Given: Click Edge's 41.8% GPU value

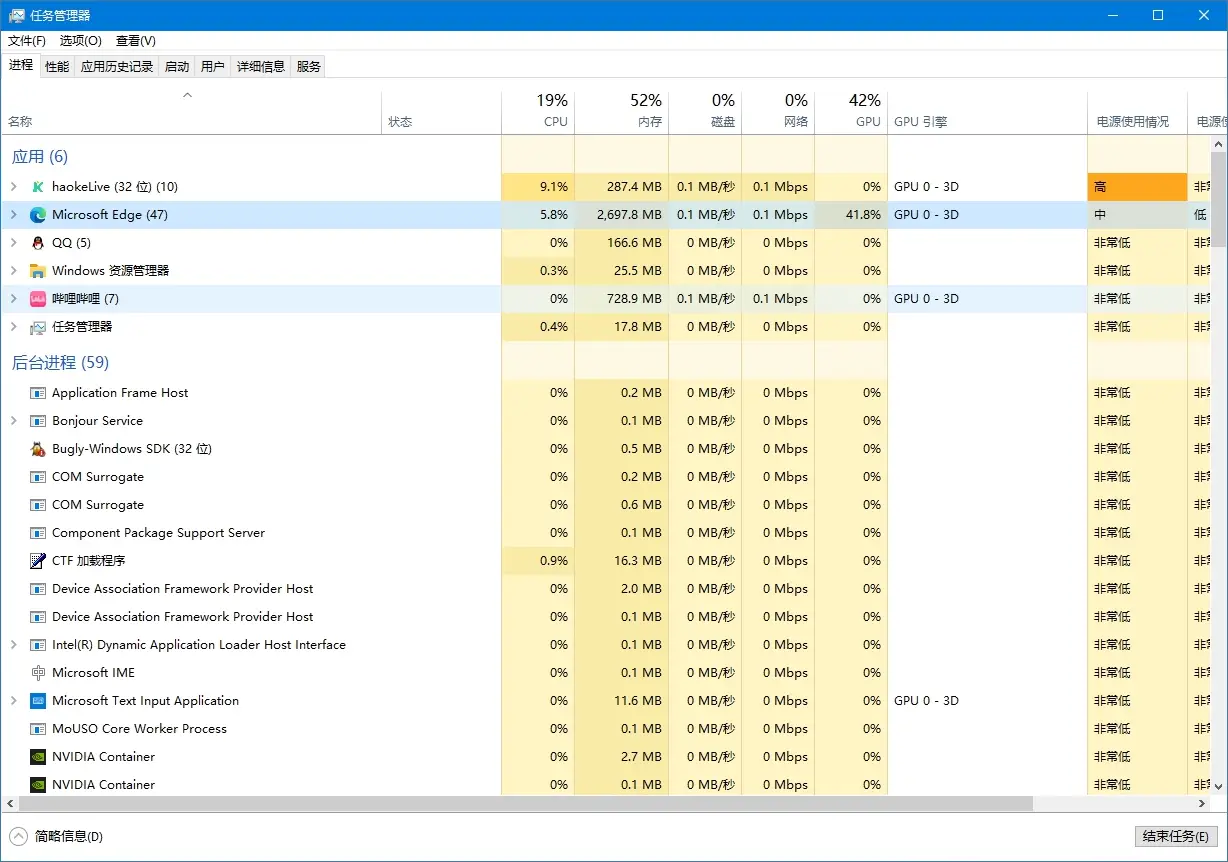Looking at the screenshot, I should point(861,215).
